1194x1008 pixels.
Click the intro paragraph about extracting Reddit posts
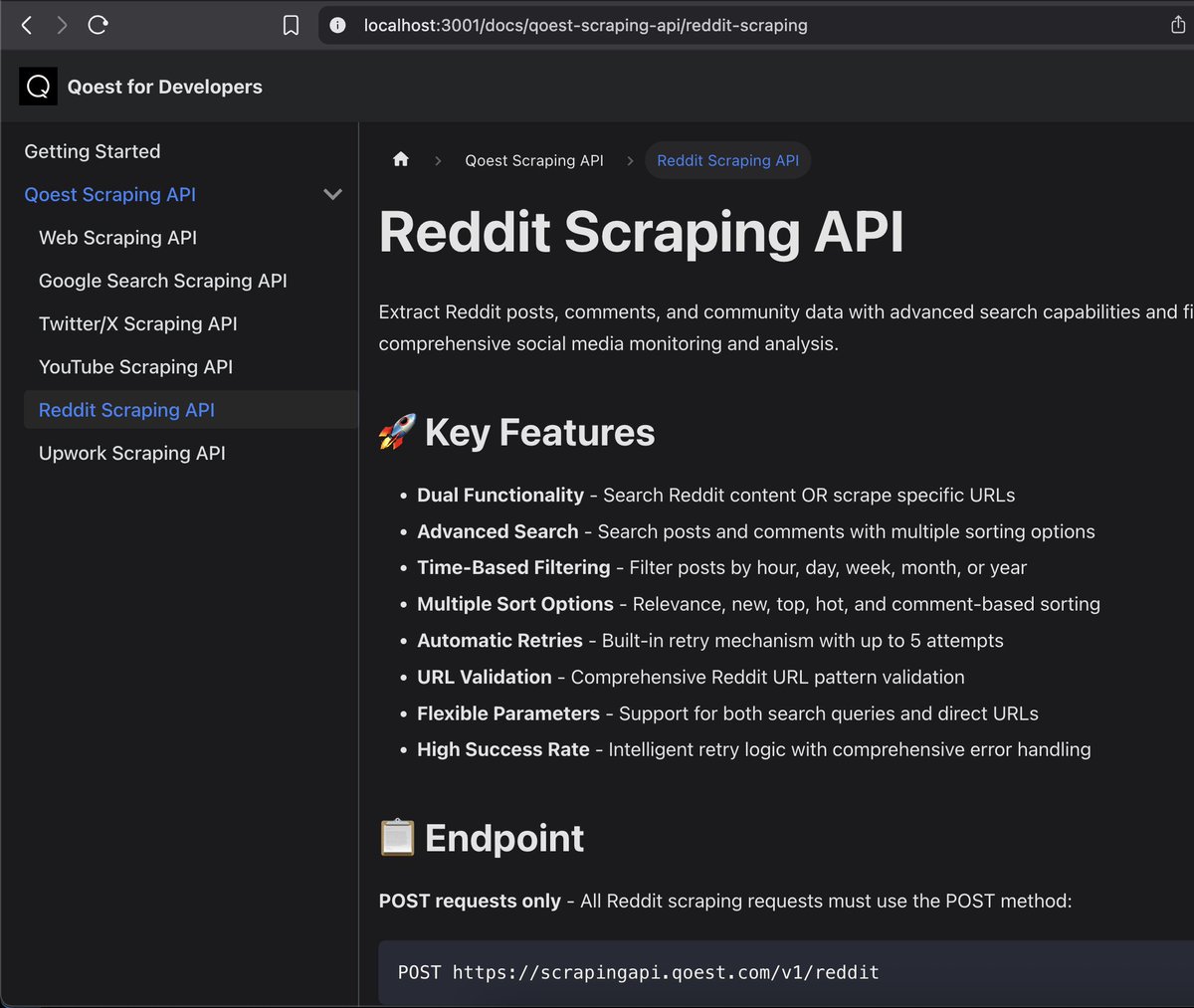[x=786, y=327]
